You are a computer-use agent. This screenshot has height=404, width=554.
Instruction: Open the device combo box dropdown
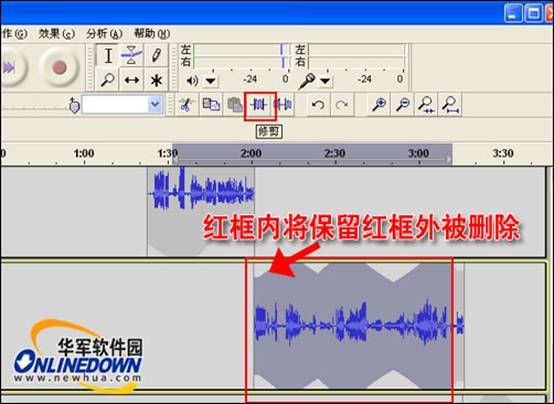155,105
